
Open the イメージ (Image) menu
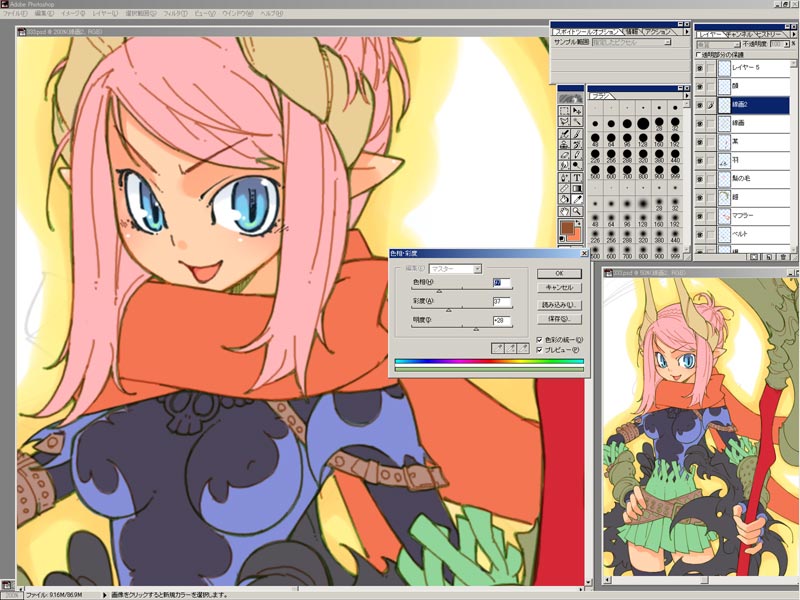point(73,13)
